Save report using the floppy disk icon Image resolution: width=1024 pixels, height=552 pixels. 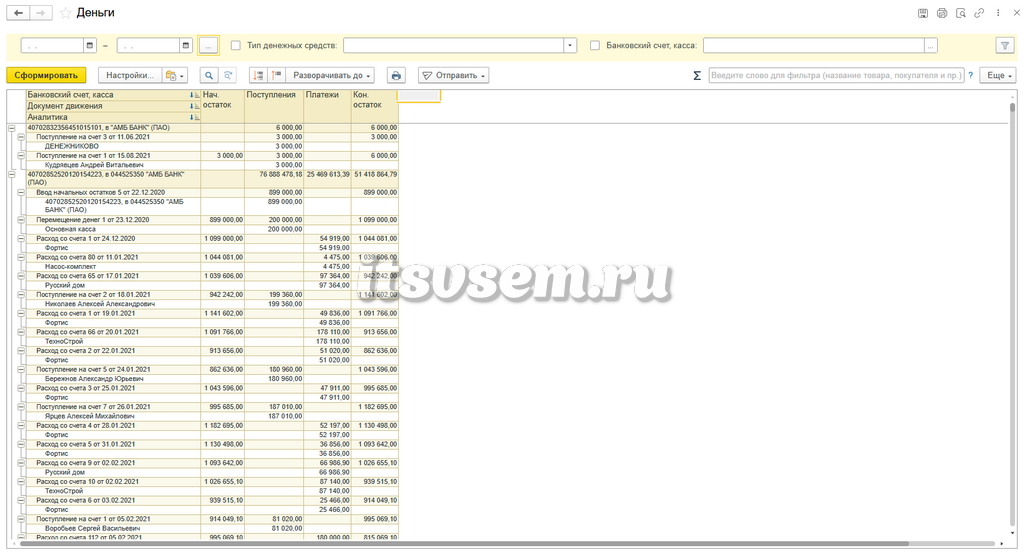(x=923, y=13)
